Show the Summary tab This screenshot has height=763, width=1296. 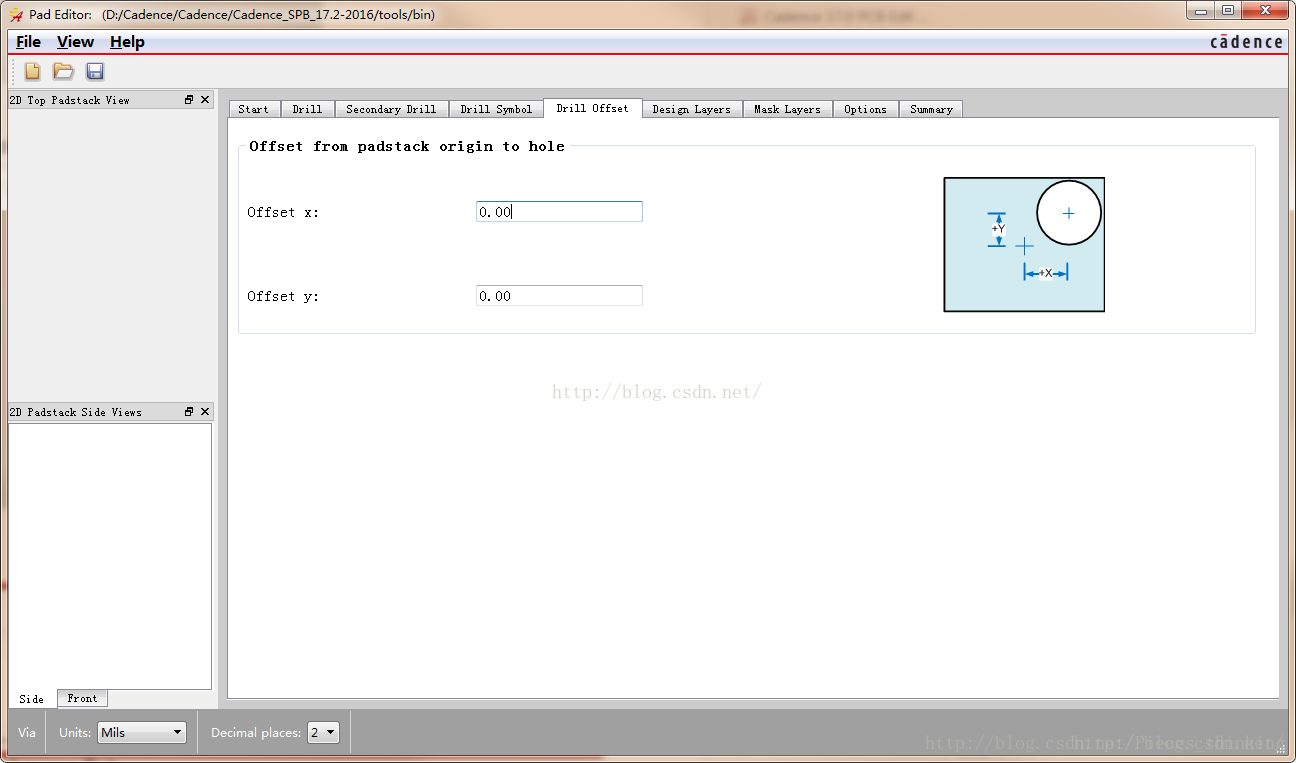[x=931, y=109]
